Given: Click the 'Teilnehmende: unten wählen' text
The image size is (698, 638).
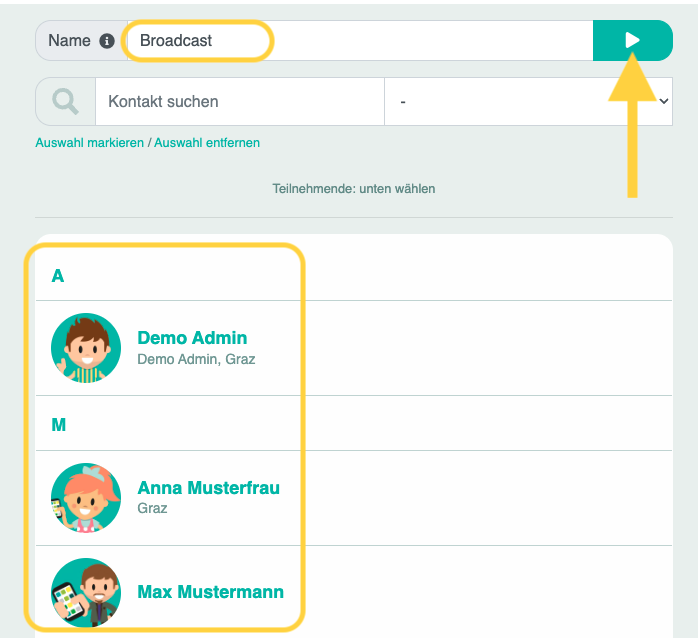Looking at the screenshot, I should pyautogui.click(x=354, y=189).
